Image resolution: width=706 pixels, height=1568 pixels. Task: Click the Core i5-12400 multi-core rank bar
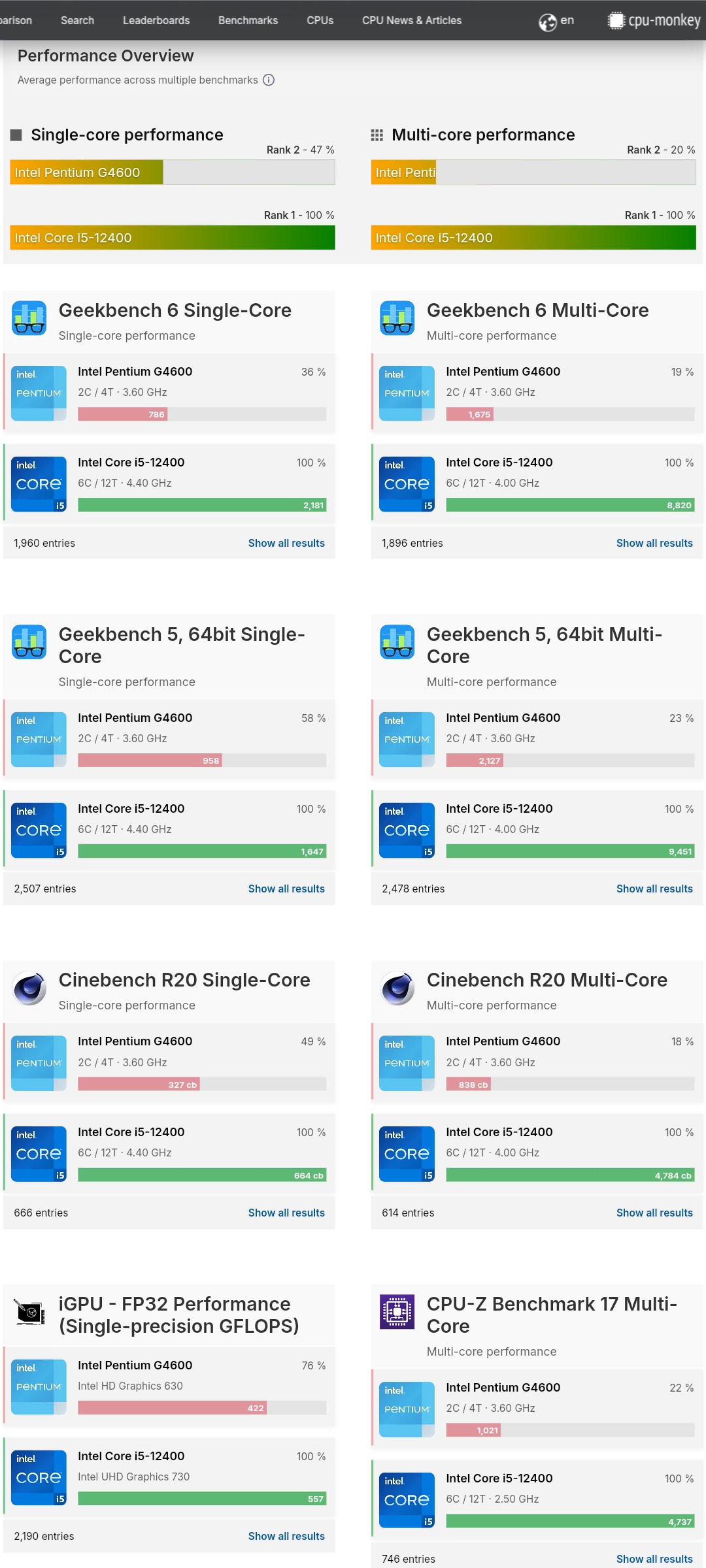(x=533, y=238)
